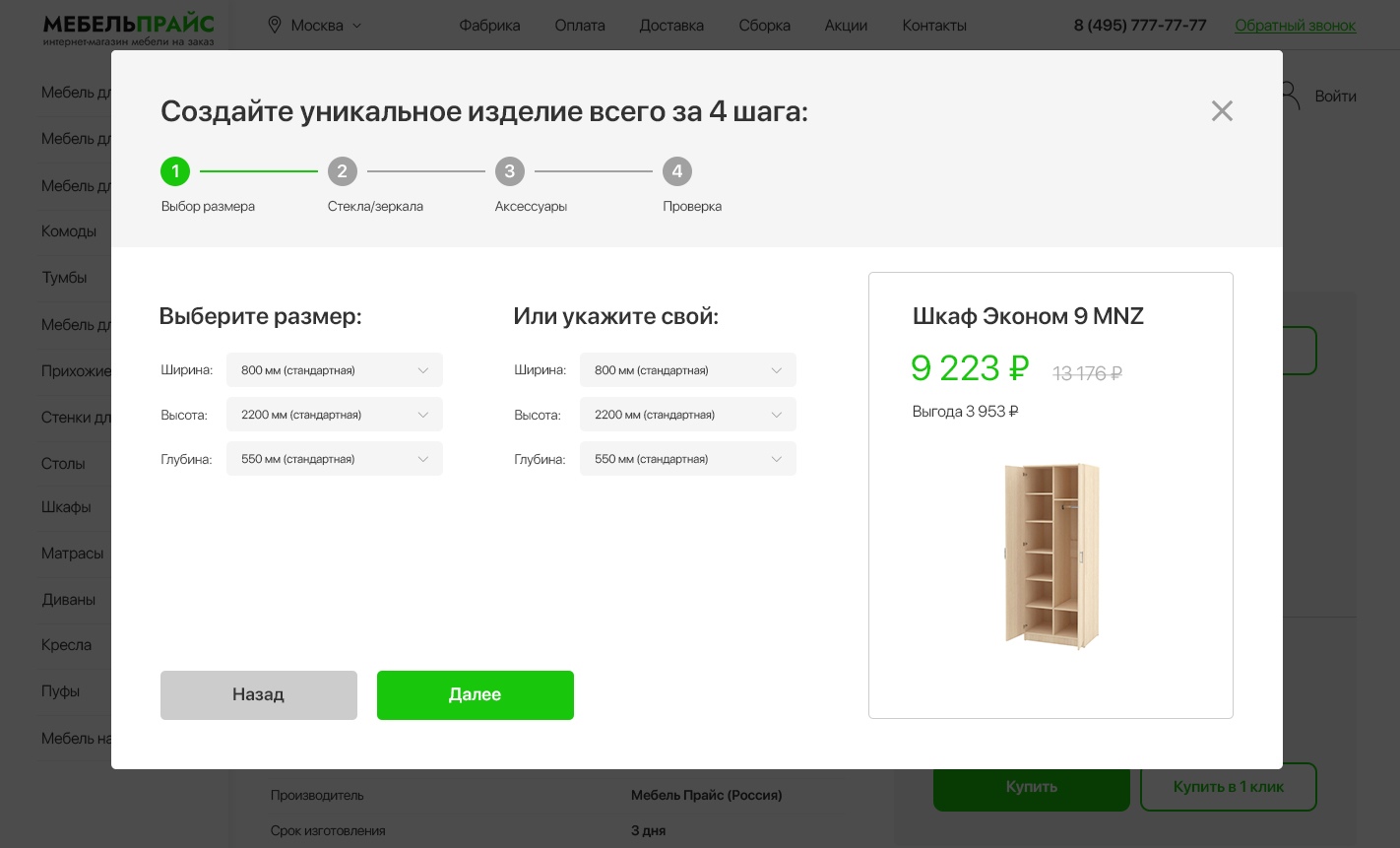Click the МебельПрайс logo
This screenshot has height=848, width=1400.
pos(128,28)
